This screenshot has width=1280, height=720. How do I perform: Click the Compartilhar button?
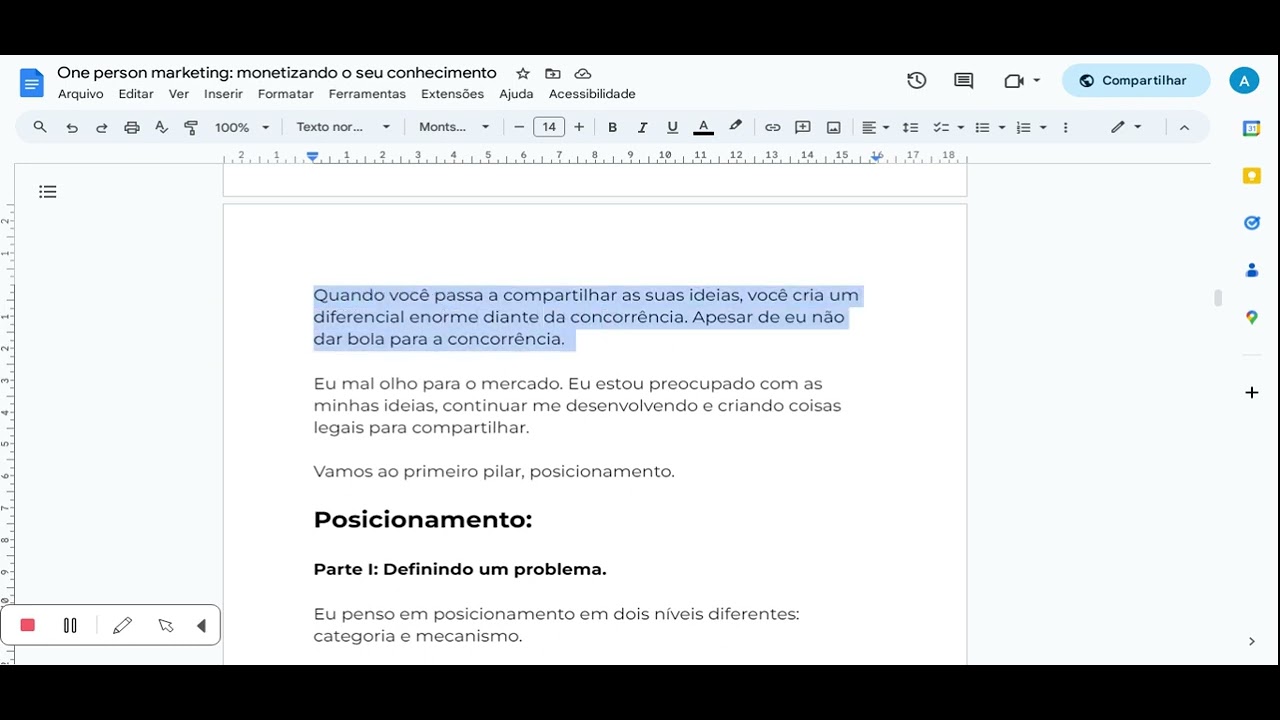click(x=1136, y=81)
